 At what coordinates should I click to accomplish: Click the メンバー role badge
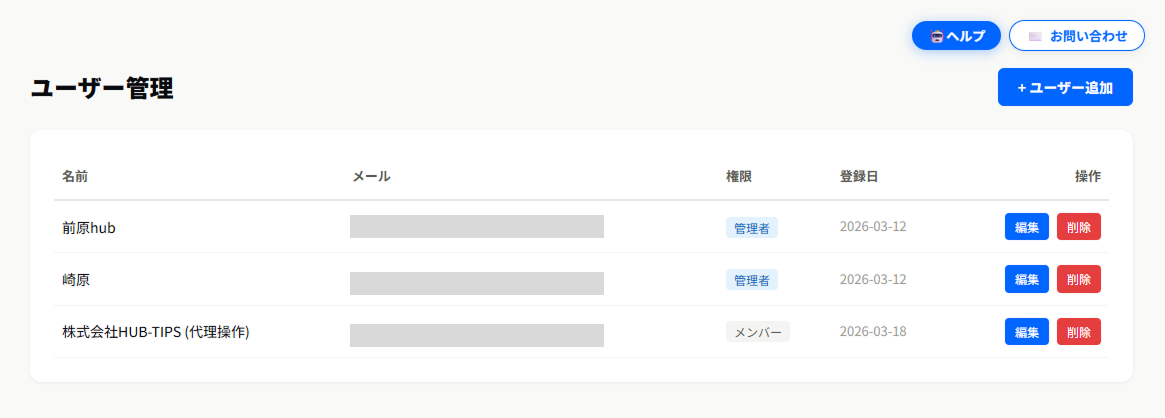[x=758, y=332]
